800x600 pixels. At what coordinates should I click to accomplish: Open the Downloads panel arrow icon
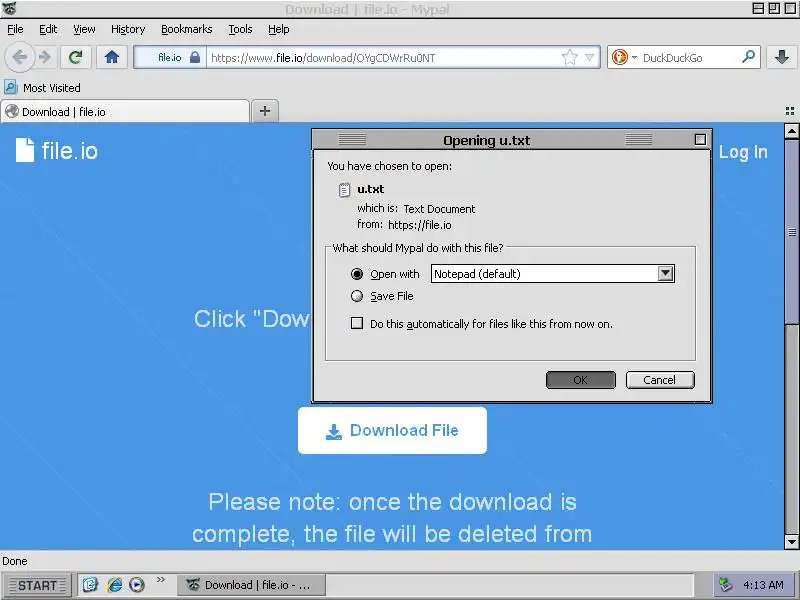point(782,57)
